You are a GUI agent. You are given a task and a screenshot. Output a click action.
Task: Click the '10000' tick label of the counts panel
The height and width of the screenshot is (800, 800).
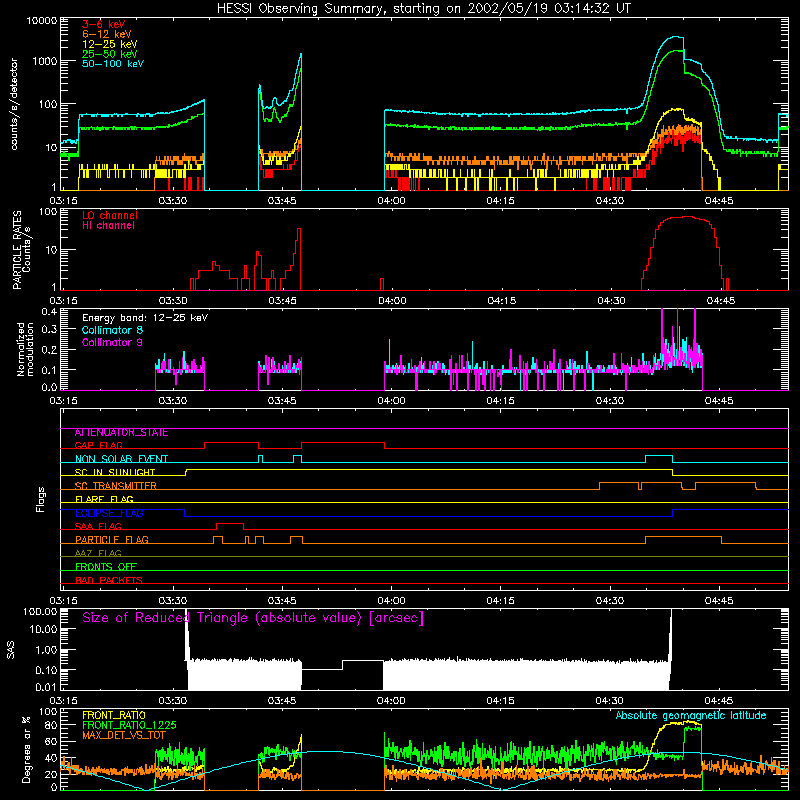pos(42,21)
